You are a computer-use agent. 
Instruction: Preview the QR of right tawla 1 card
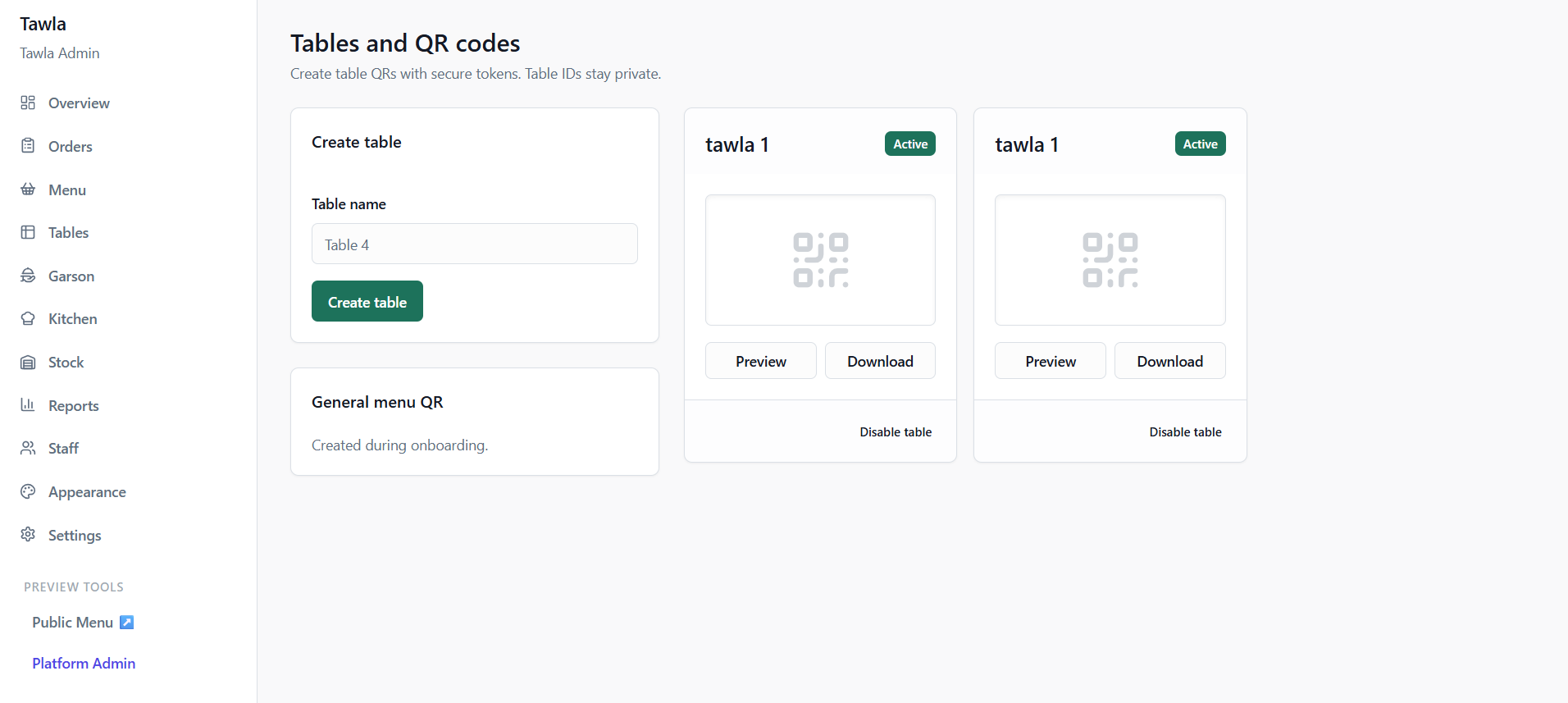point(1051,361)
